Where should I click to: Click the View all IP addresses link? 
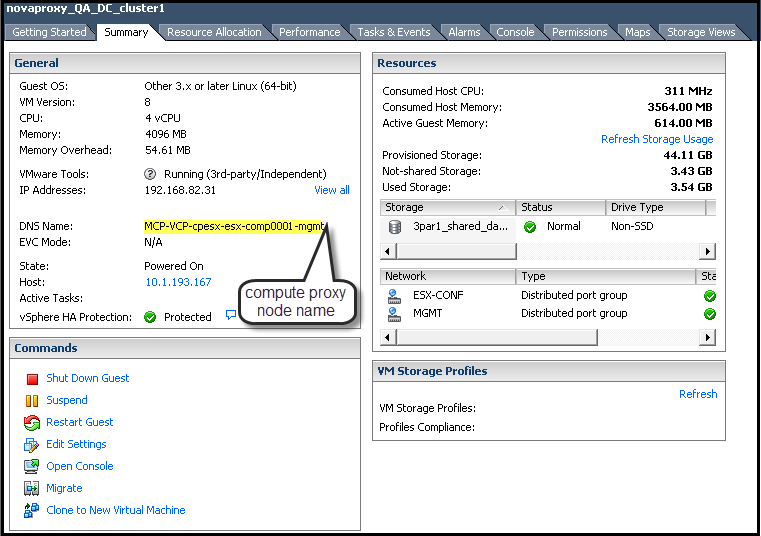(x=331, y=190)
